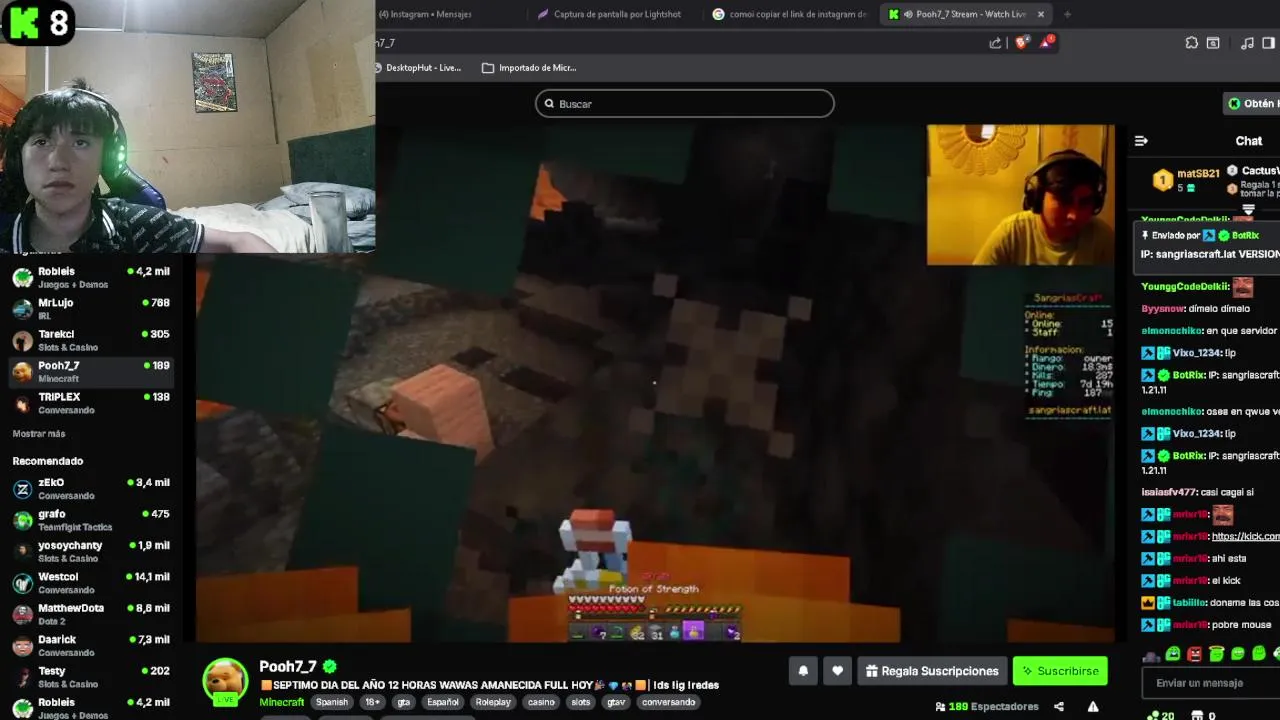
Task: Click the stream video player
Action: (655, 383)
